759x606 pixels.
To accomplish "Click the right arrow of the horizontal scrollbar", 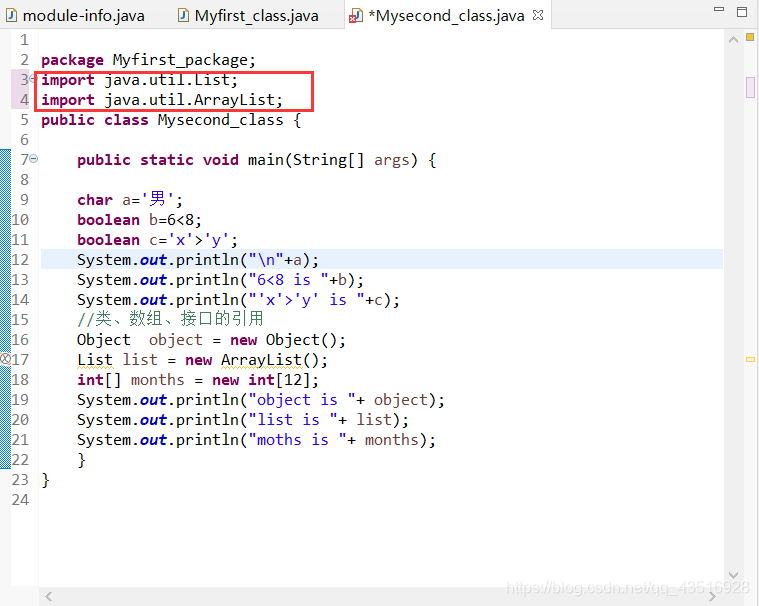I will [x=712, y=596].
